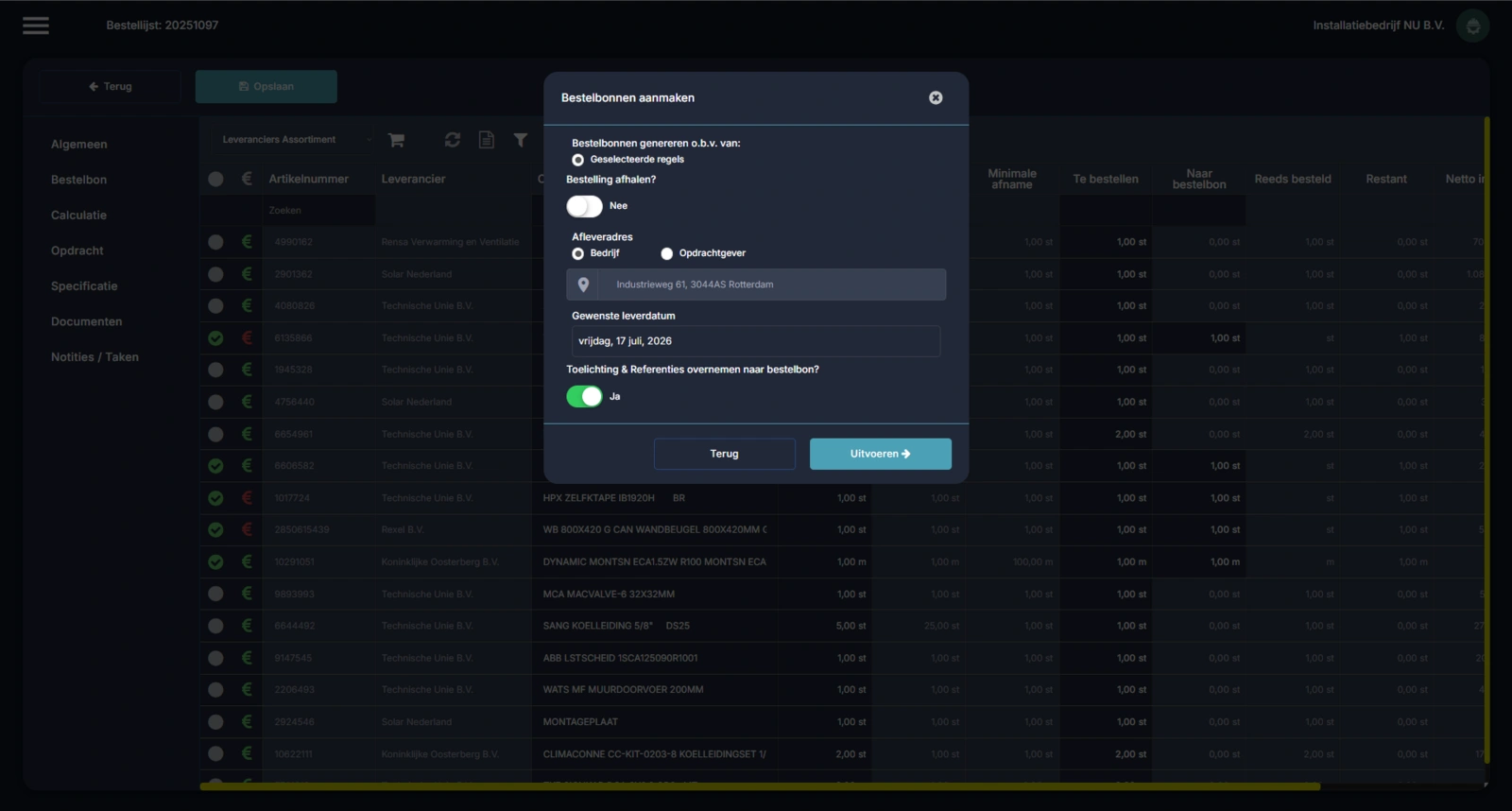Open the Algemeen section
The height and width of the screenshot is (811, 1512).
point(78,145)
